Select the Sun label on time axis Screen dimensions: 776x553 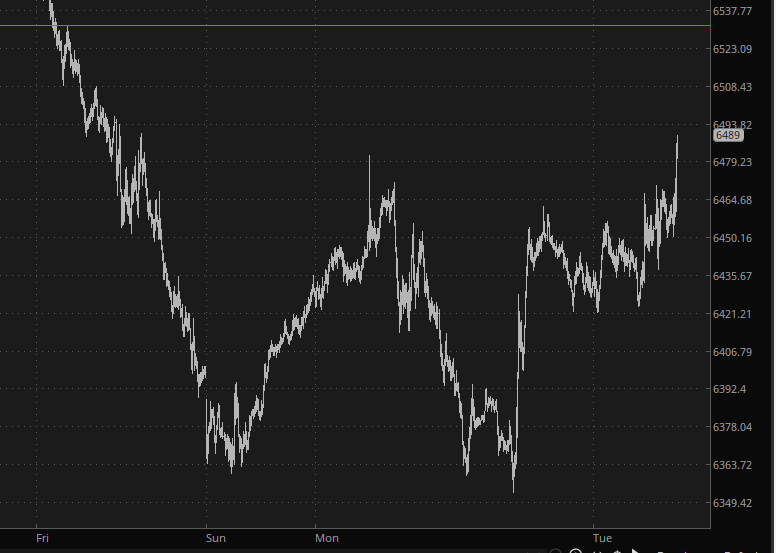pos(216,538)
